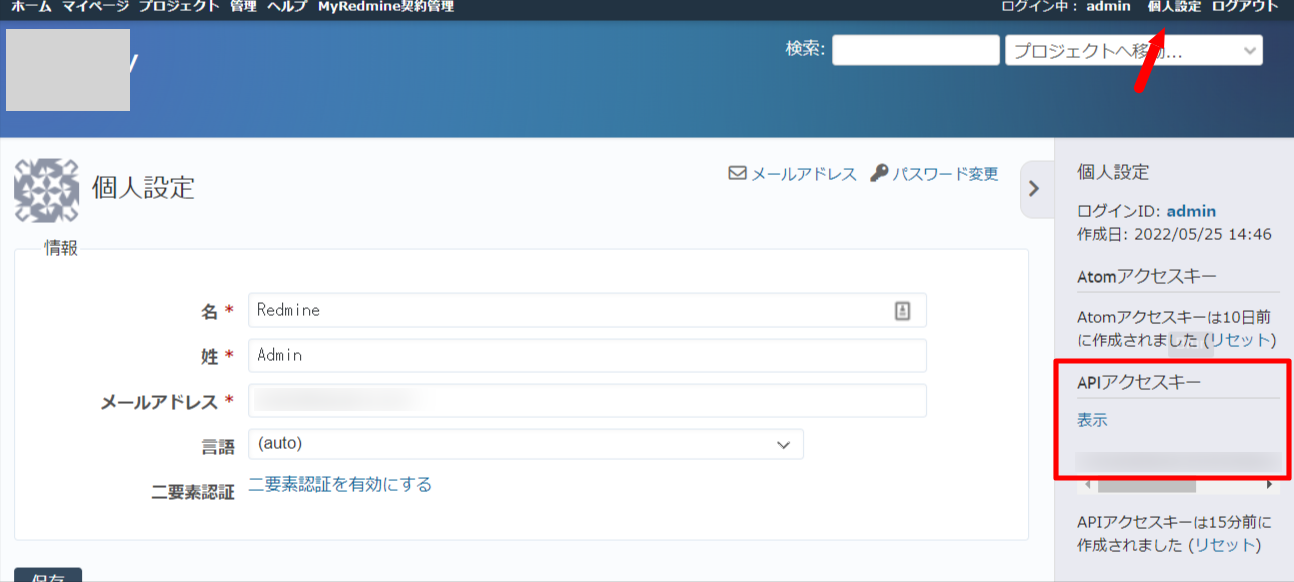Viewport: 1294px width, 582px height.
Task: Open the プロジェクトへ移動 project dropdown
Action: [x=1134, y=51]
